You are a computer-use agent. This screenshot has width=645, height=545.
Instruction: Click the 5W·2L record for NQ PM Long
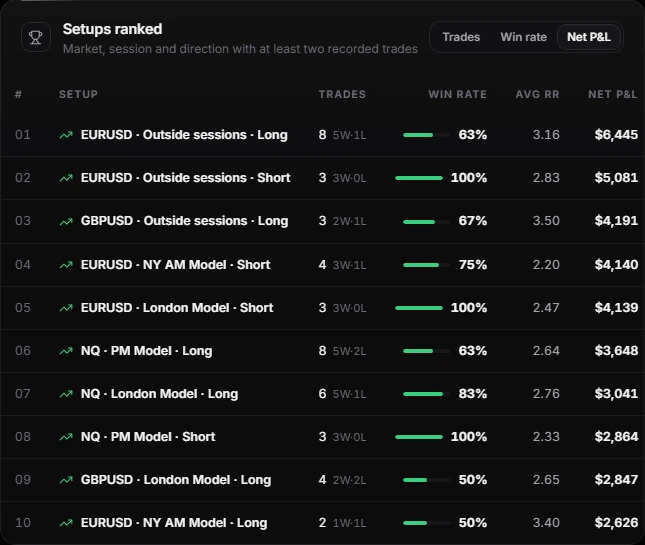pyautogui.click(x=349, y=351)
